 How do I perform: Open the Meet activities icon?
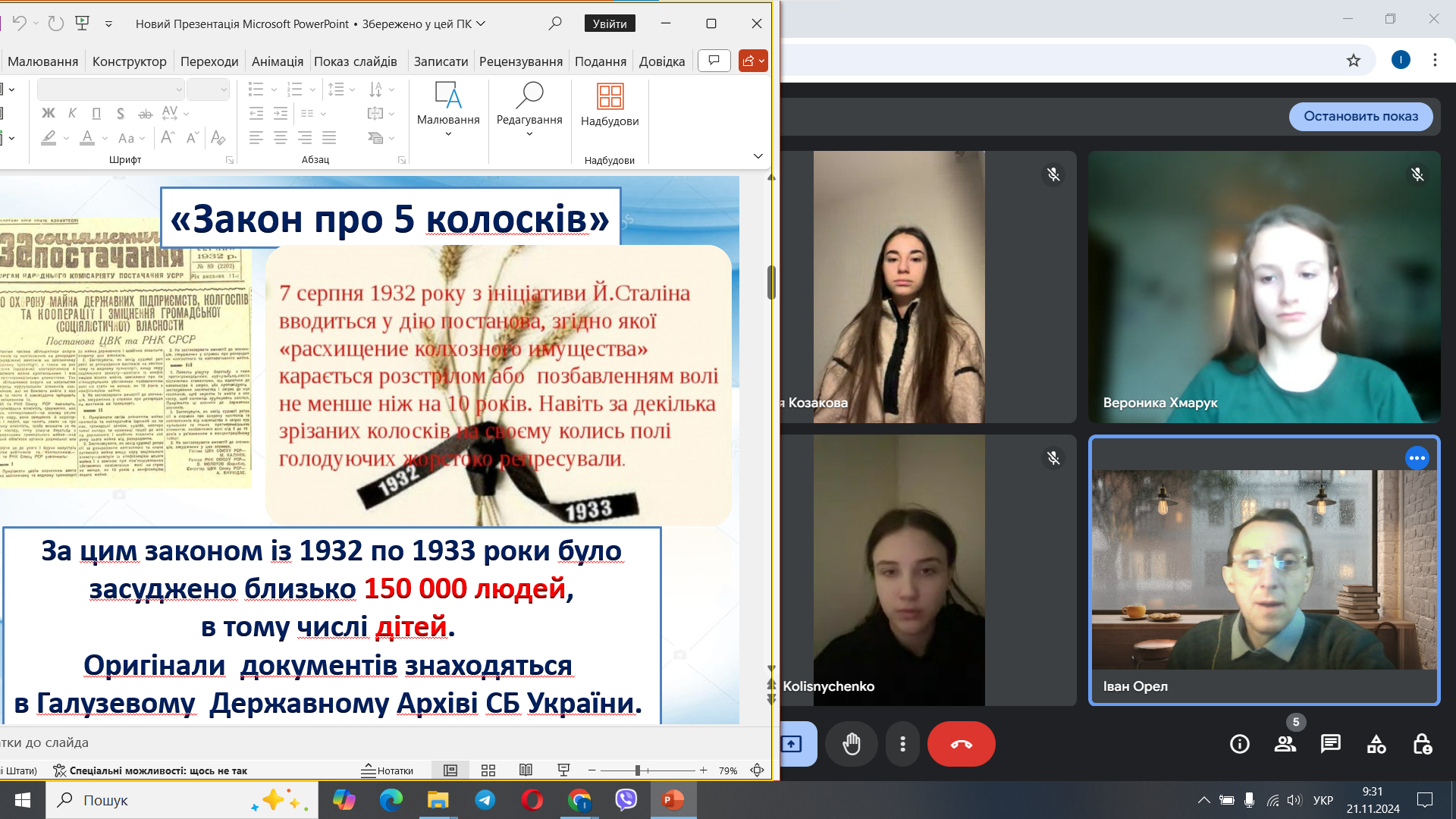pos(1376,744)
